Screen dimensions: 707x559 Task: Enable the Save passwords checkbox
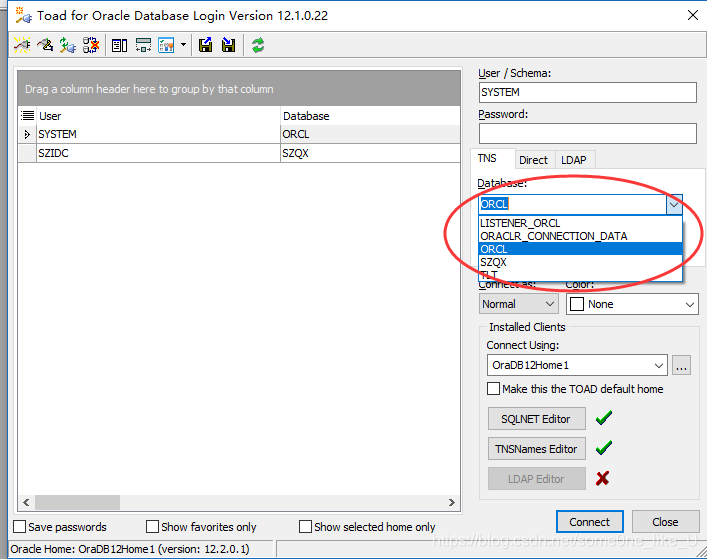pos(19,527)
